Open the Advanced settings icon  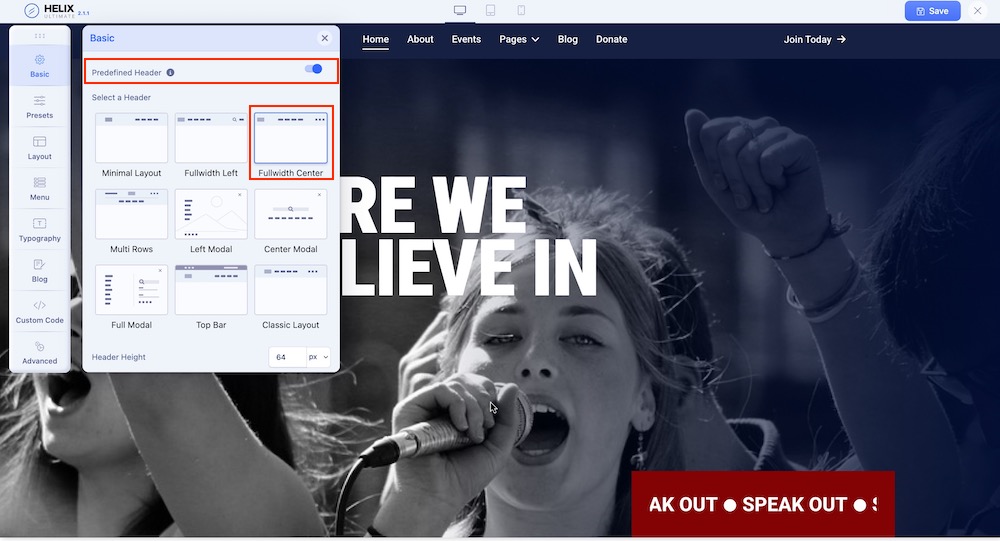click(39, 352)
